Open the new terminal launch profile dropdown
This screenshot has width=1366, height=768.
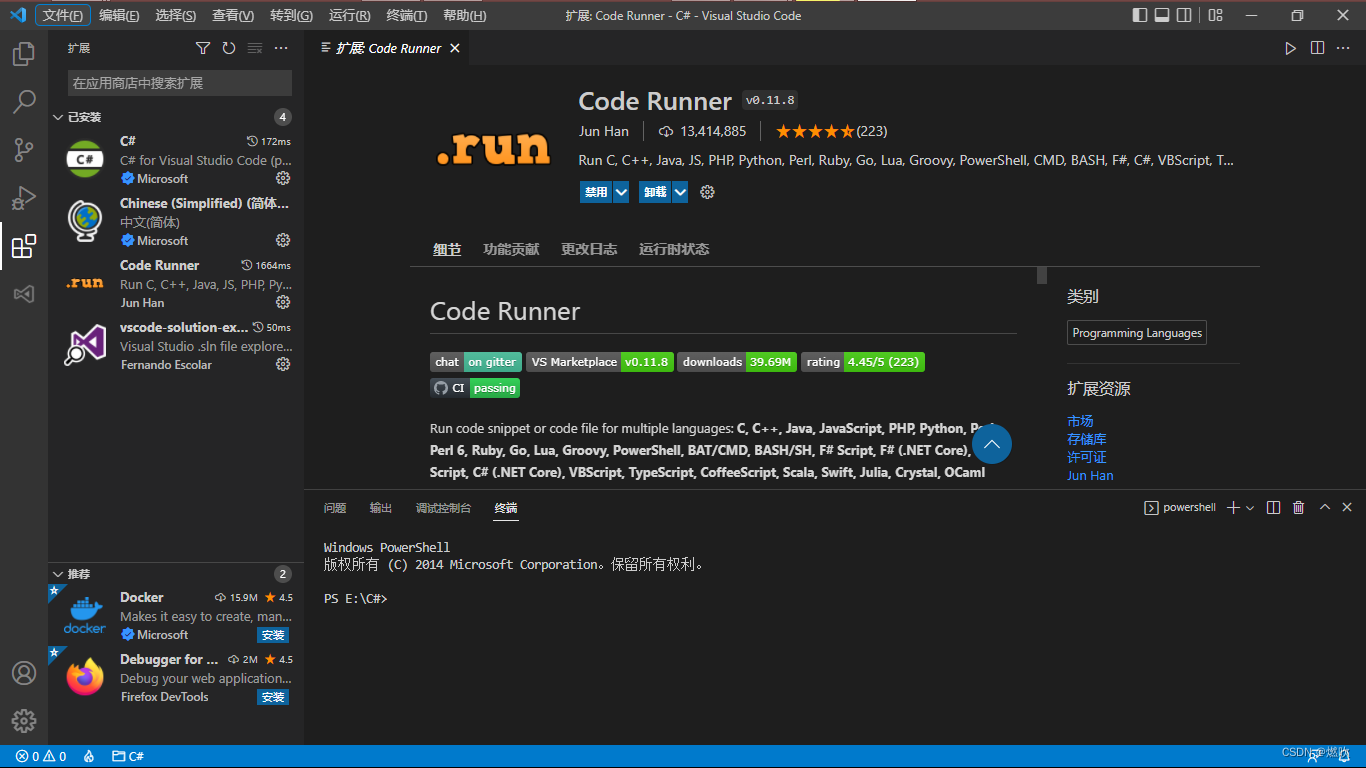tap(1250, 508)
